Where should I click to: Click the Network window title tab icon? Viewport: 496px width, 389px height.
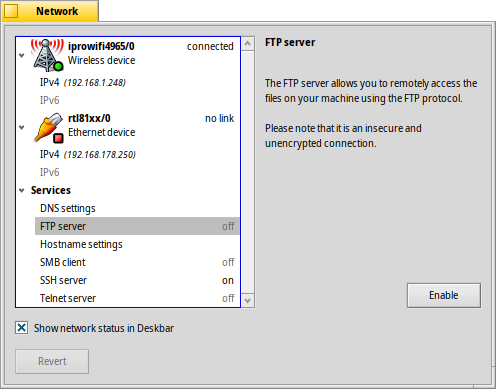[11, 11]
